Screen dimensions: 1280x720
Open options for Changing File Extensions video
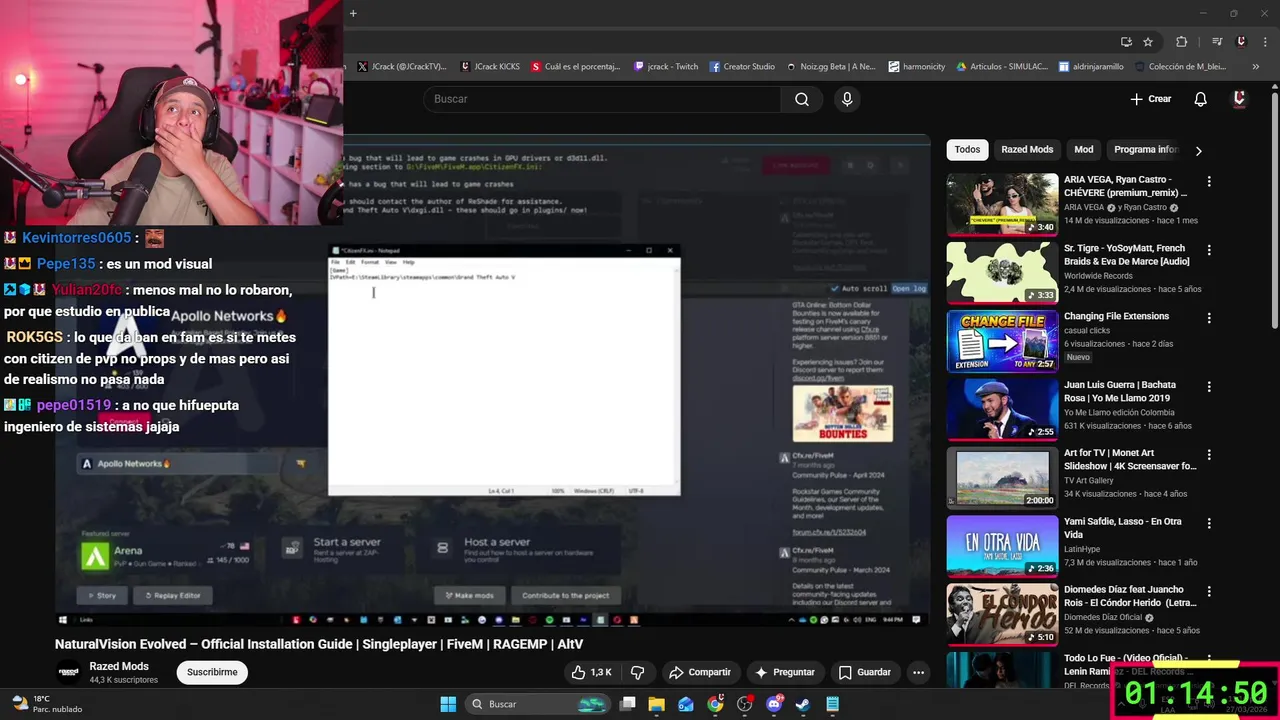pyautogui.click(x=1209, y=318)
